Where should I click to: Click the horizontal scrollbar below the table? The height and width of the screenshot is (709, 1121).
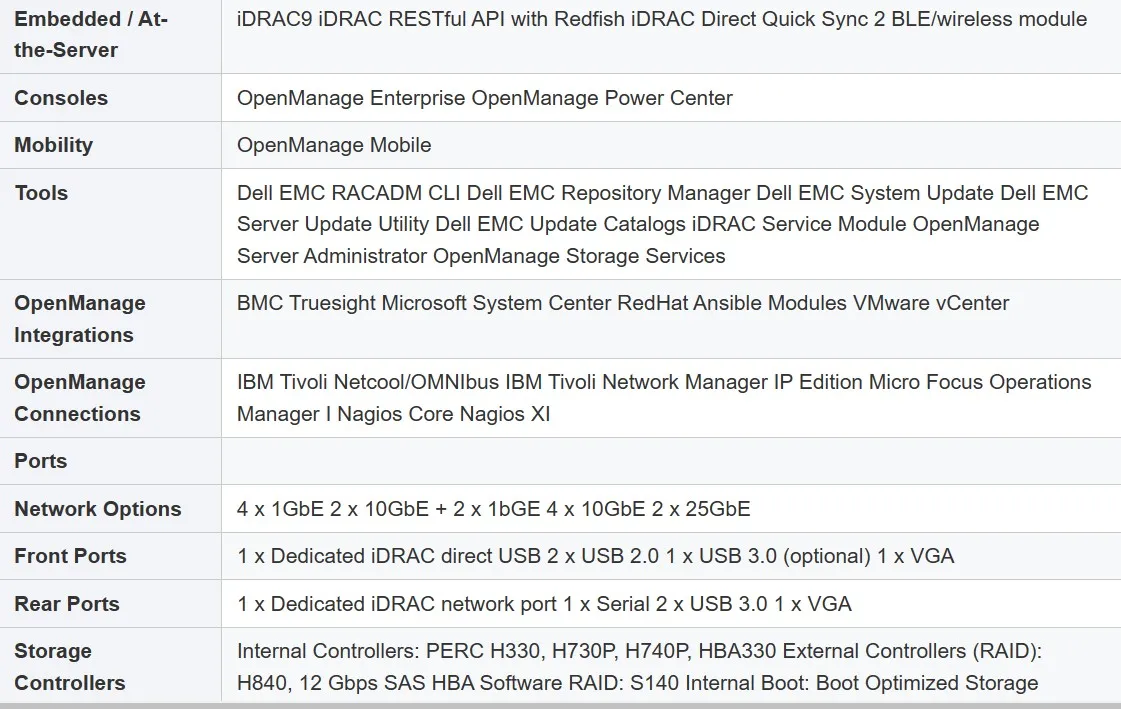point(560,704)
